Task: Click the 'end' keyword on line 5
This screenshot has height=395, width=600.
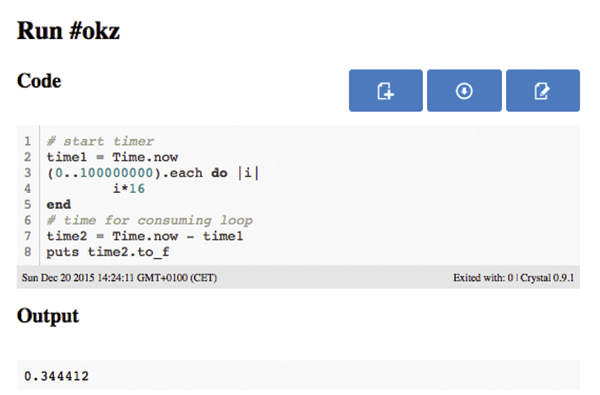Action: coord(59,204)
